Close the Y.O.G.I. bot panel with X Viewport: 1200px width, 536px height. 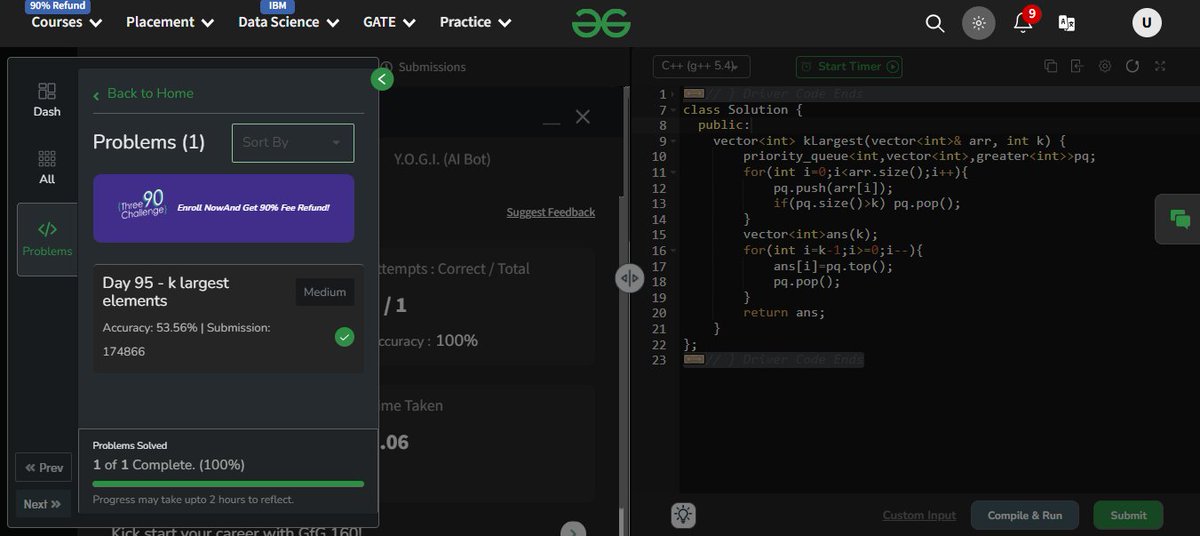(583, 117)
